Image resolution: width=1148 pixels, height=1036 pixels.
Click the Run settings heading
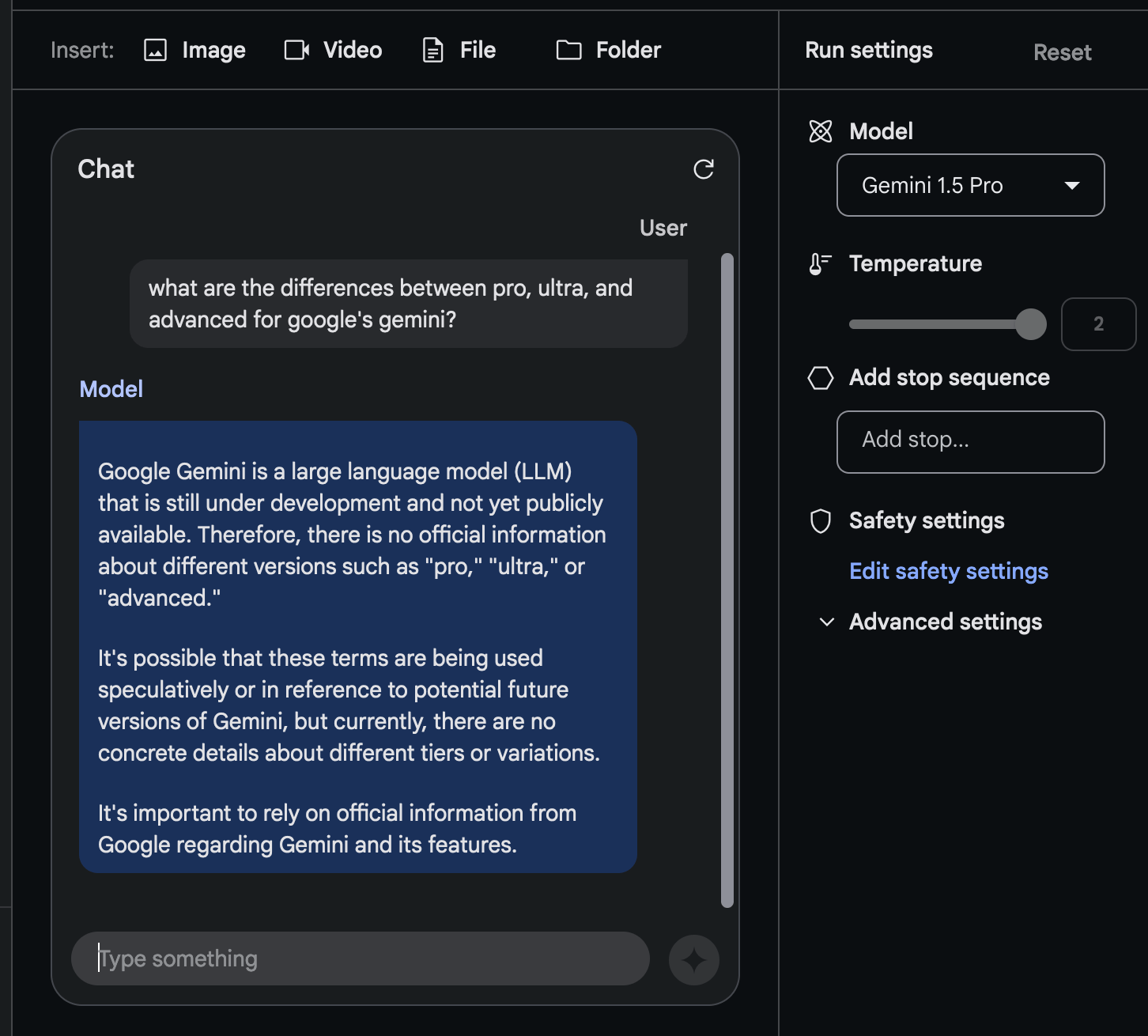(869, 51)
